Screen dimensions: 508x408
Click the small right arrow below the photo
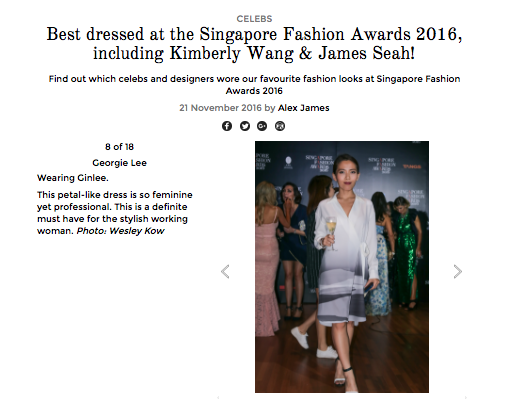click(x=466, y=398)
